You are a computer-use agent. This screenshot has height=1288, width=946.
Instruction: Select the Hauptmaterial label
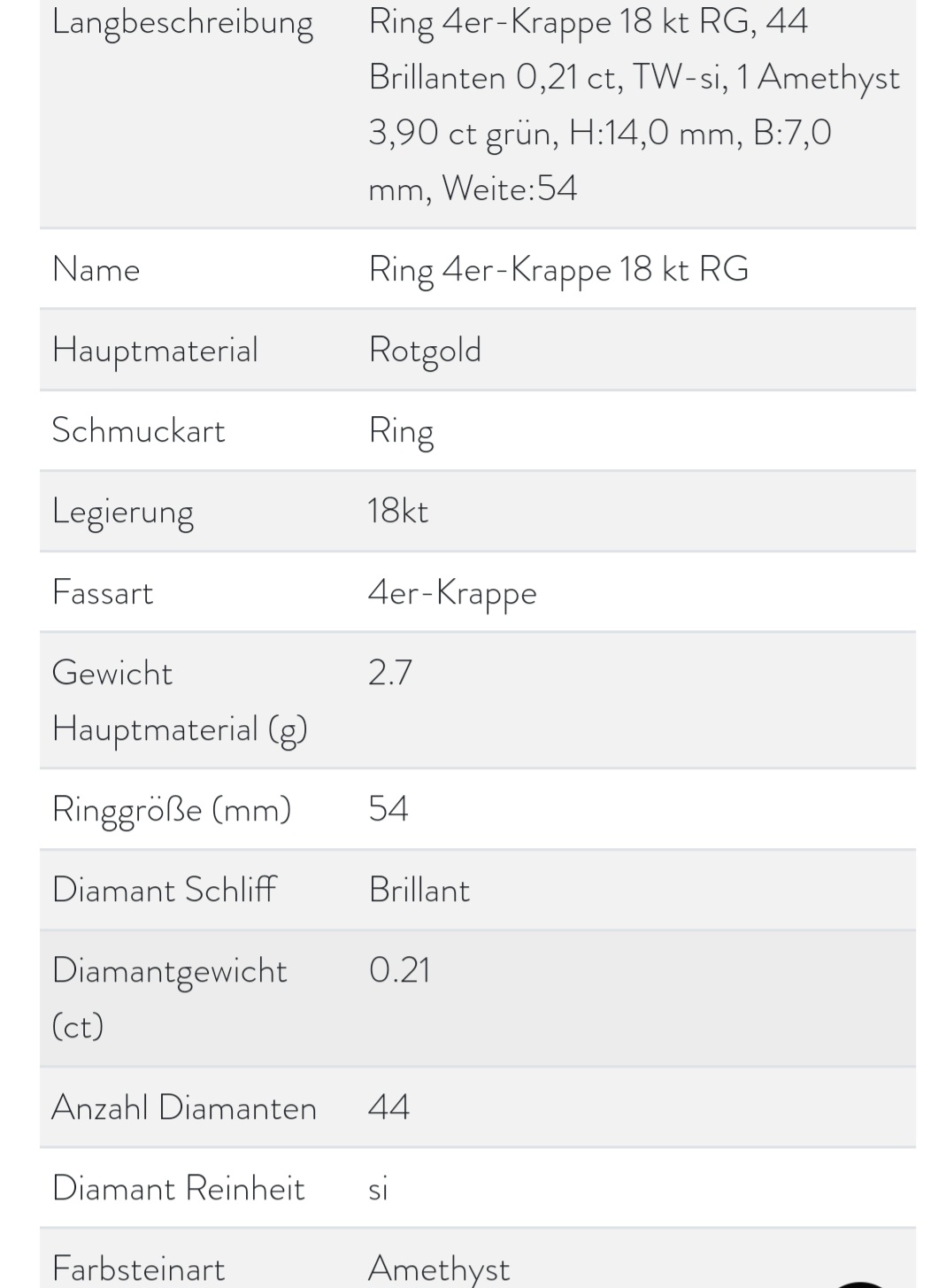point(155,351)
